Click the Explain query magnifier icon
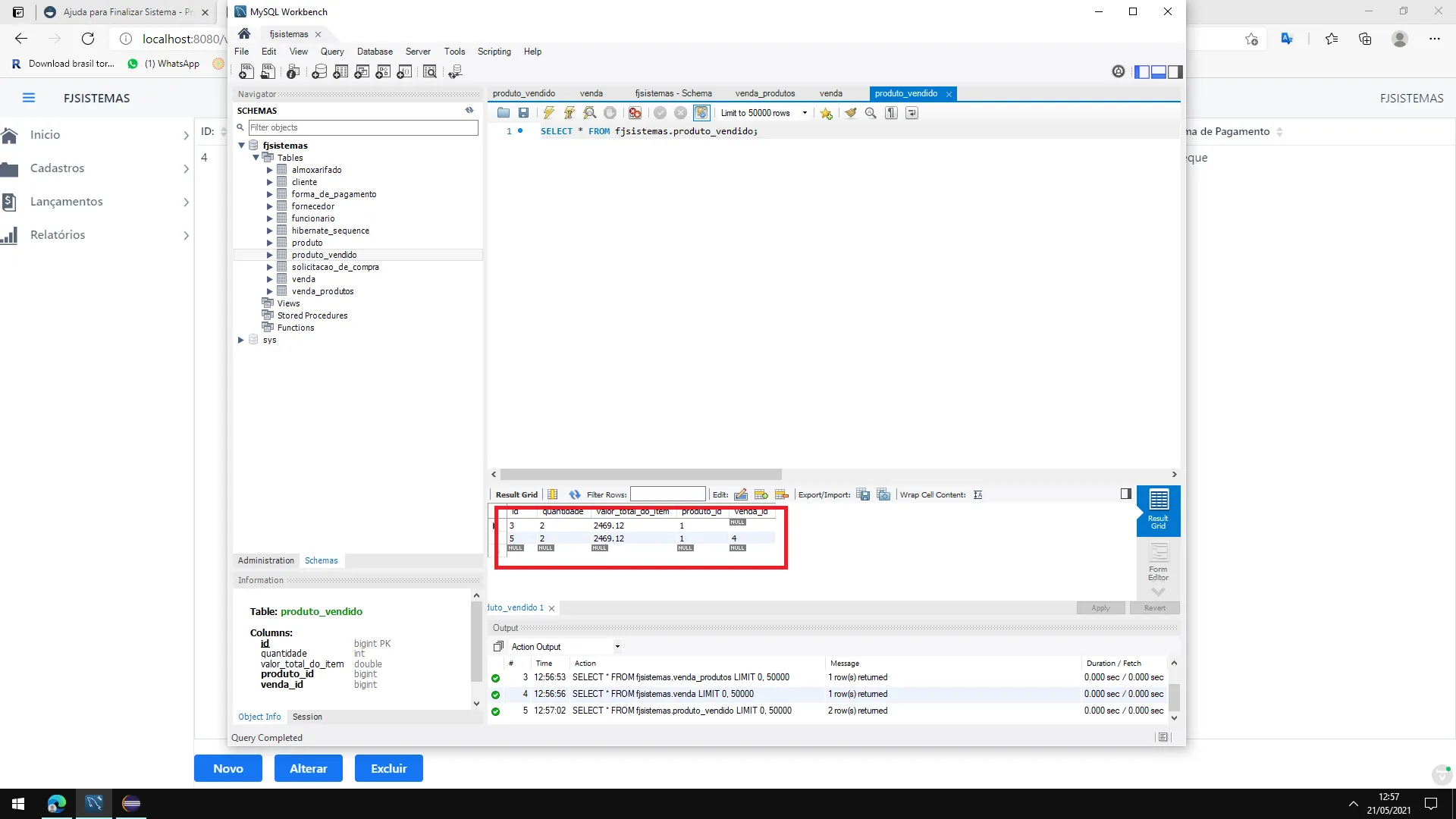1456x819 pixels. (589, 113)
